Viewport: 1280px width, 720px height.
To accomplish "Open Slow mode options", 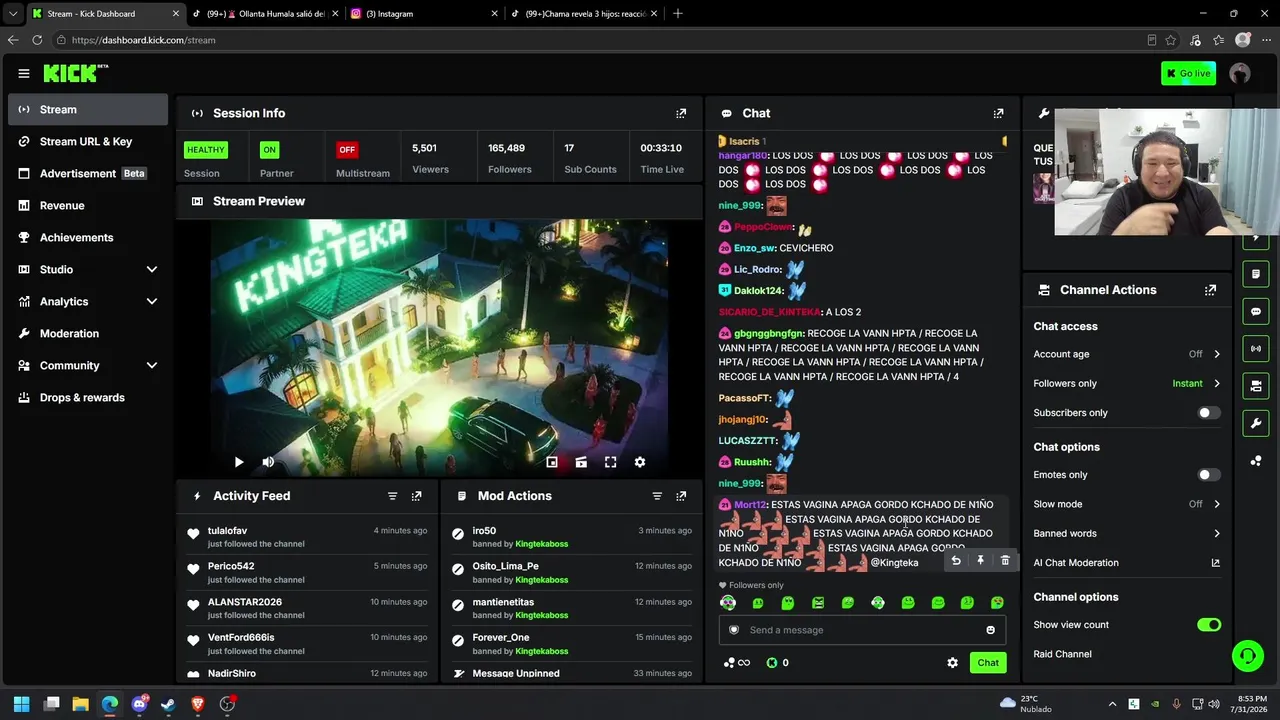I will pyautogui.click(x=1127, y=504).
